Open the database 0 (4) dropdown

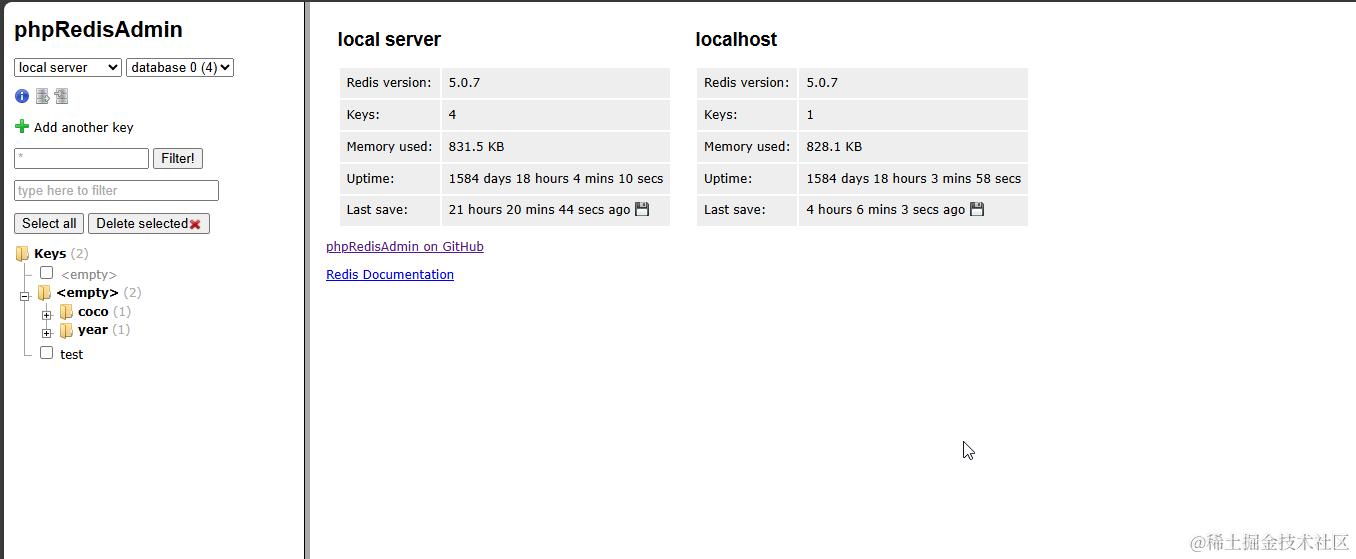click(x=180, y=67)
